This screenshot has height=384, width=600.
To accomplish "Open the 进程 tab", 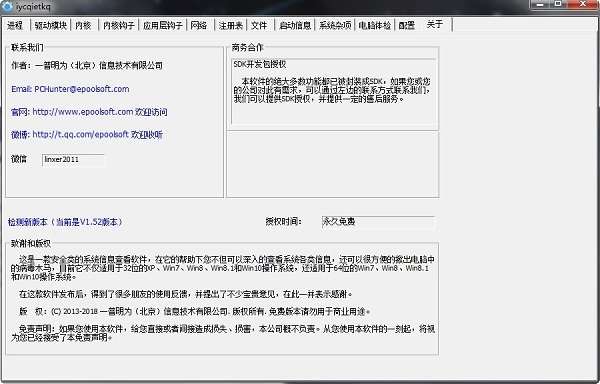I will (15, 25).
